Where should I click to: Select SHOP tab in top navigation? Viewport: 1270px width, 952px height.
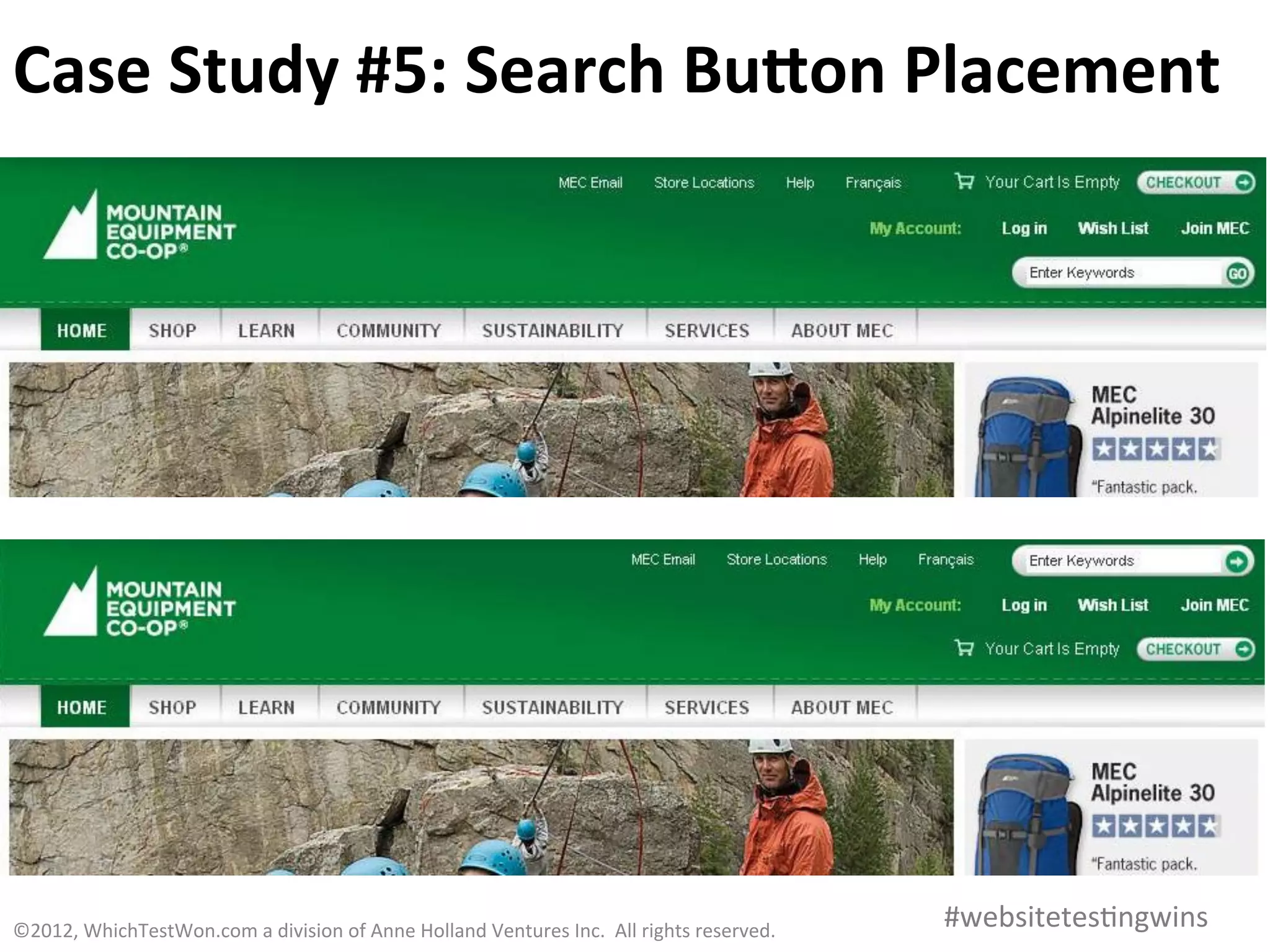pos(174,330)
